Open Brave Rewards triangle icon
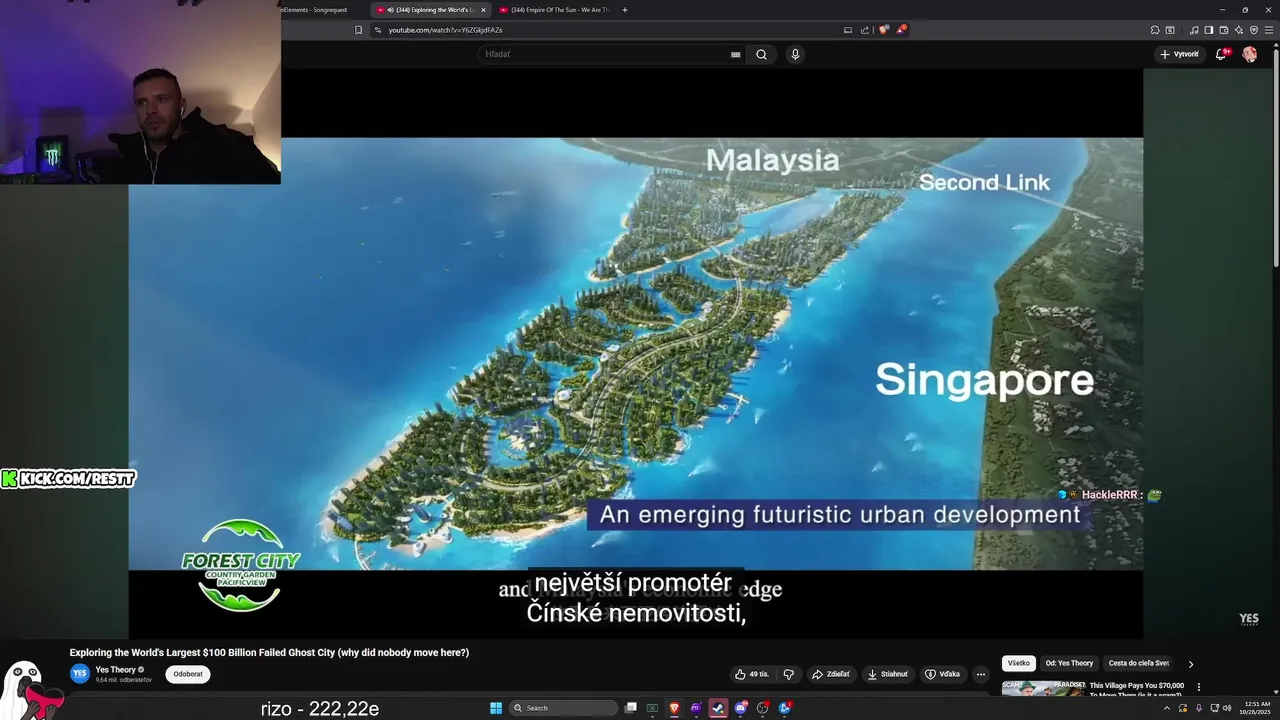The width and height of the screenshot is (1280, 720). tap(901, 30)
